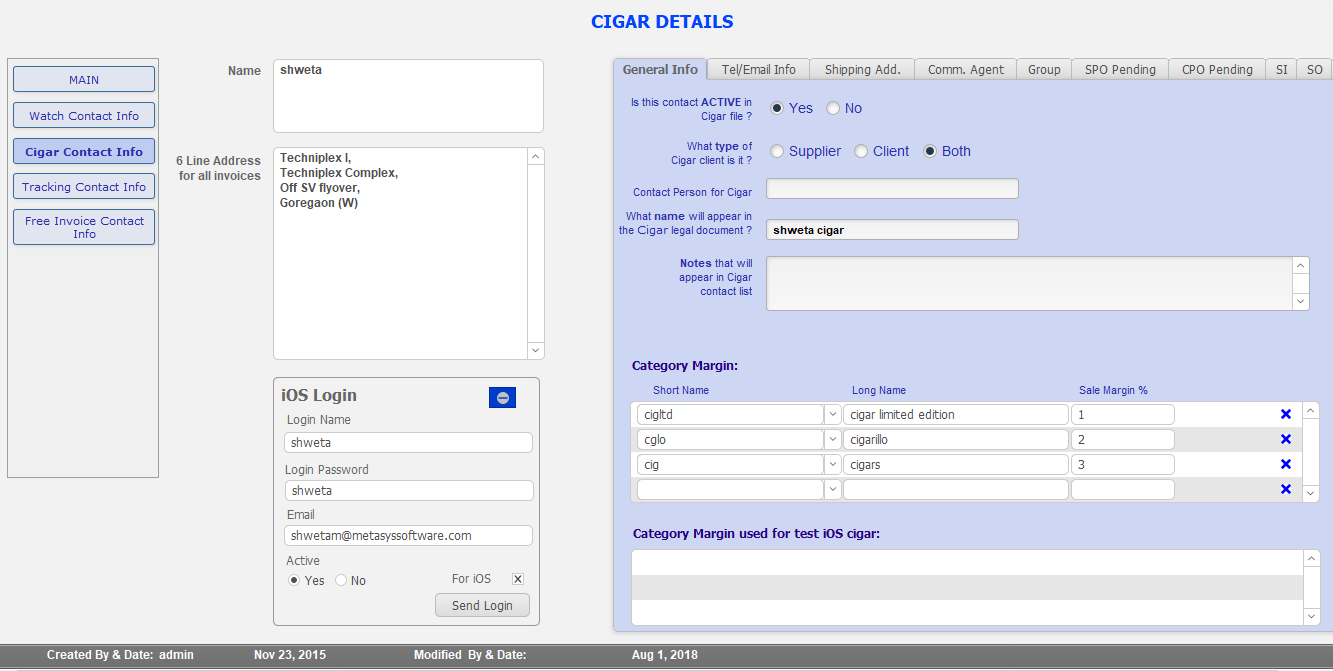Screen dimensions: 1333x671
Task: Remove the cglo category row with X
Action: point(1286,439)
